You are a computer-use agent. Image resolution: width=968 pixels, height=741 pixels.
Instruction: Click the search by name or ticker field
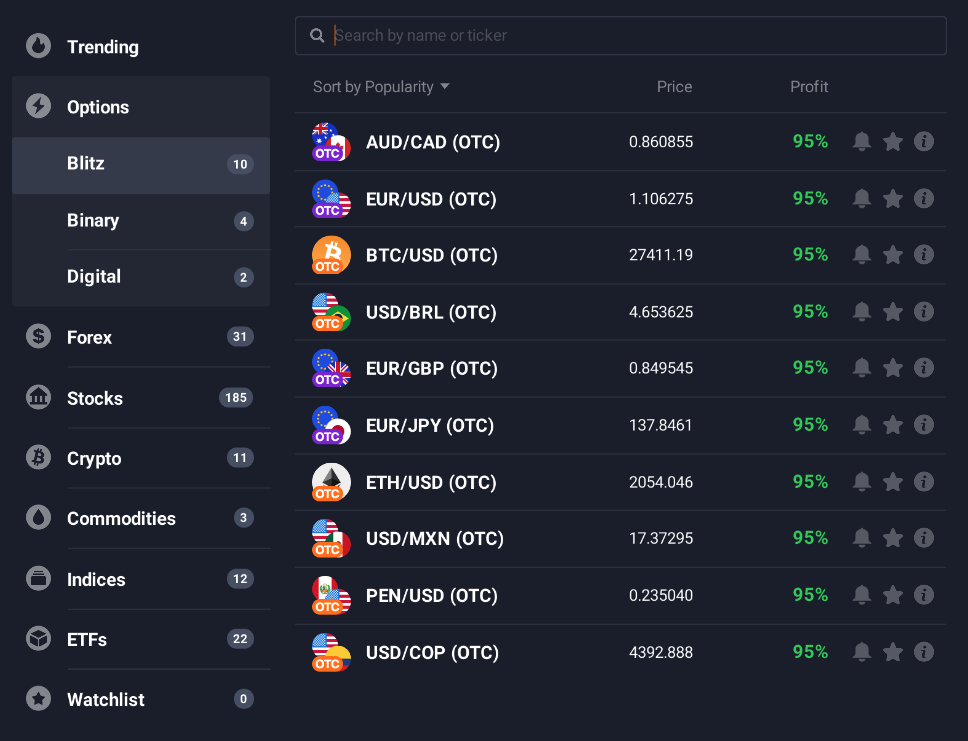pyautogui.click(x=620, y=35)
